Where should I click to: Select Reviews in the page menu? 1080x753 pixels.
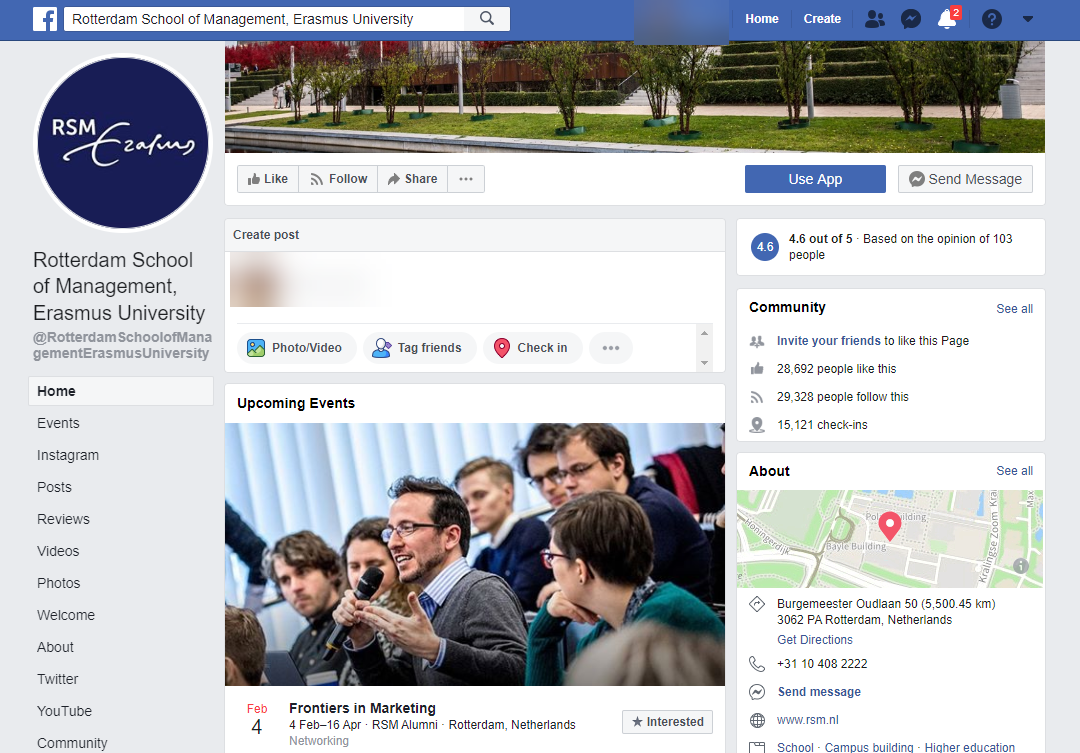point(63,519)
